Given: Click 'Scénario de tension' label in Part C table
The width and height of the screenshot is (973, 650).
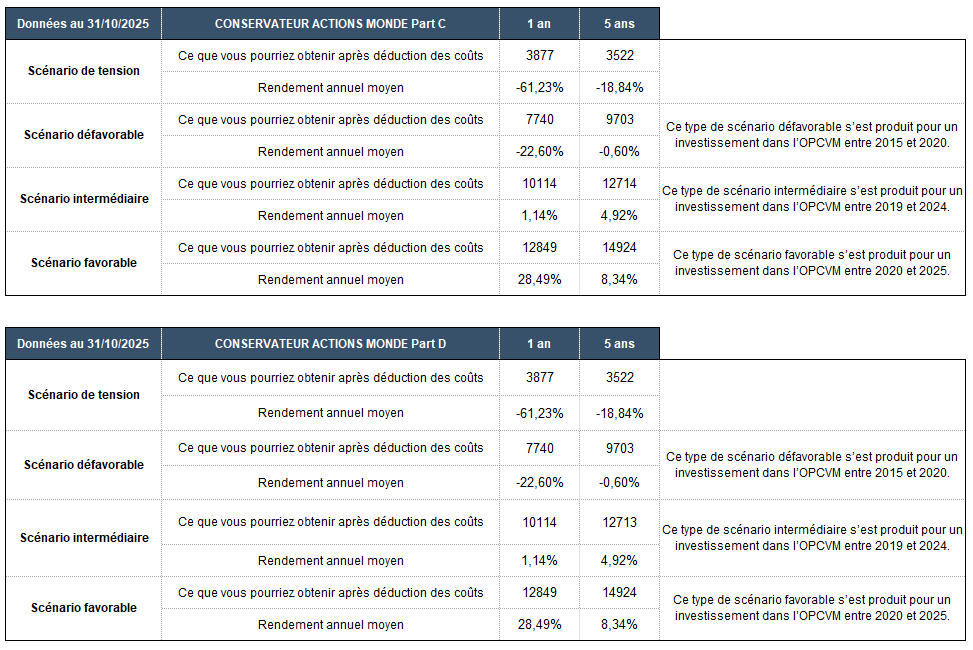Looking at the screenshot, I should [x=83, y=71].
